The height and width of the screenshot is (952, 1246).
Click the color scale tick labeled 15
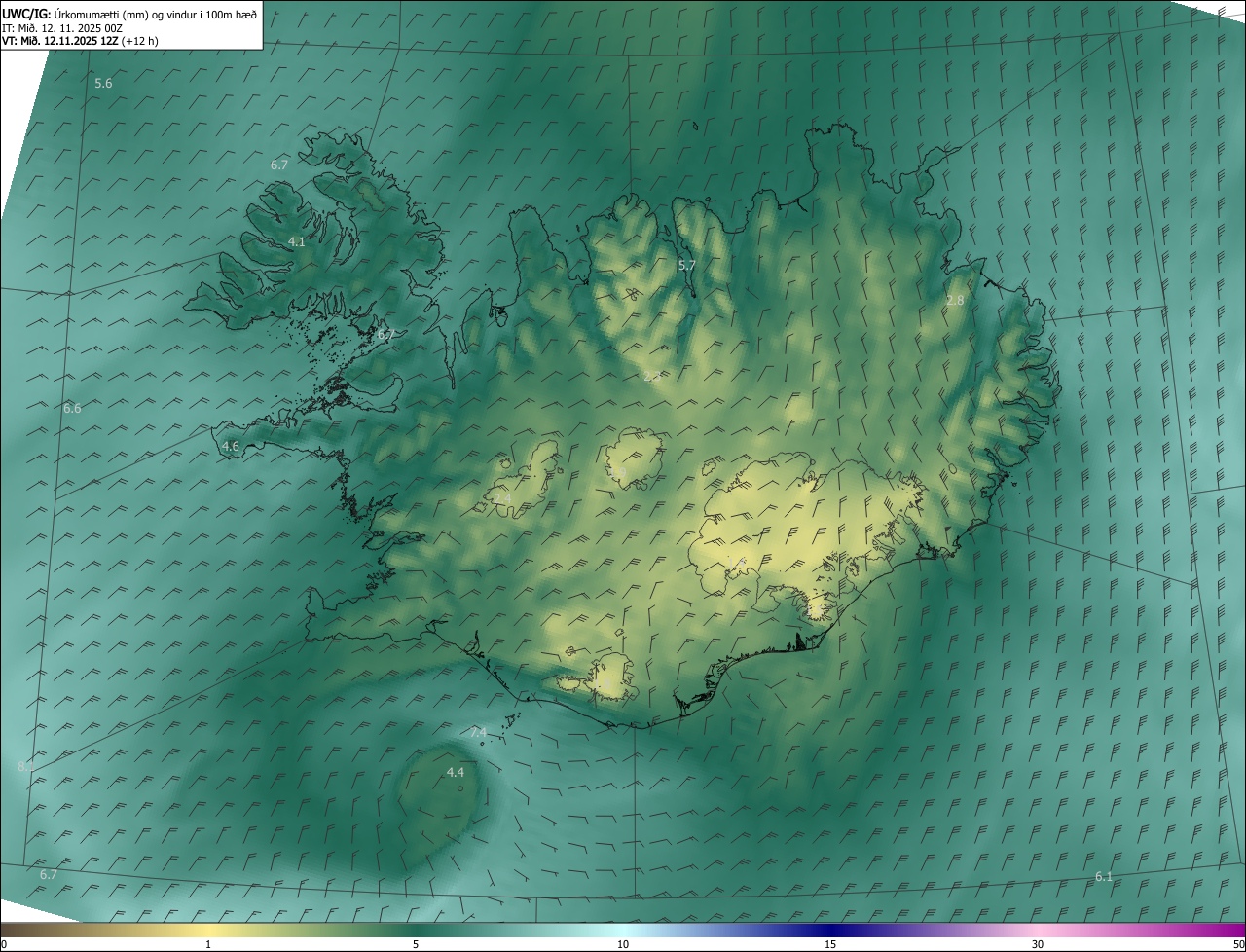(x=830, y=944)
